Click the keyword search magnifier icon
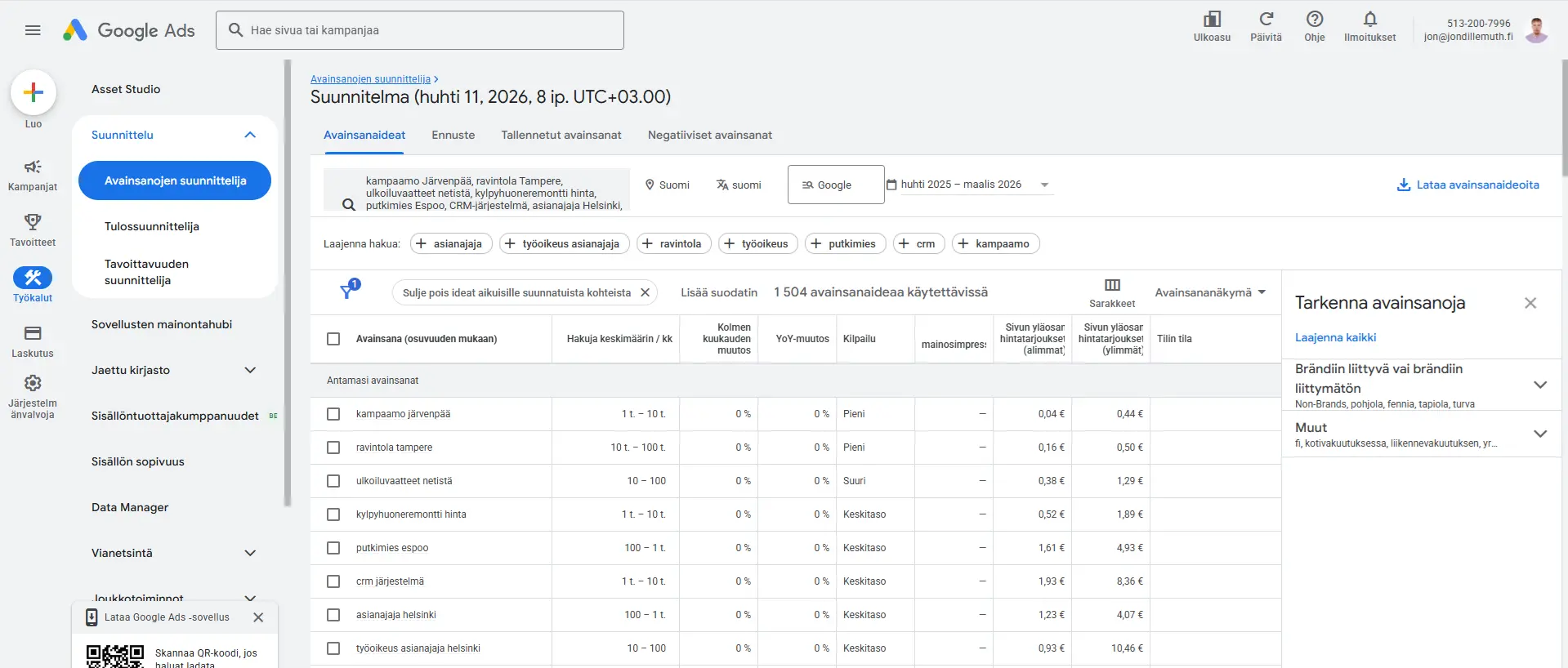The width and height of the screenshot is (1568, 668). click(348, 205)
